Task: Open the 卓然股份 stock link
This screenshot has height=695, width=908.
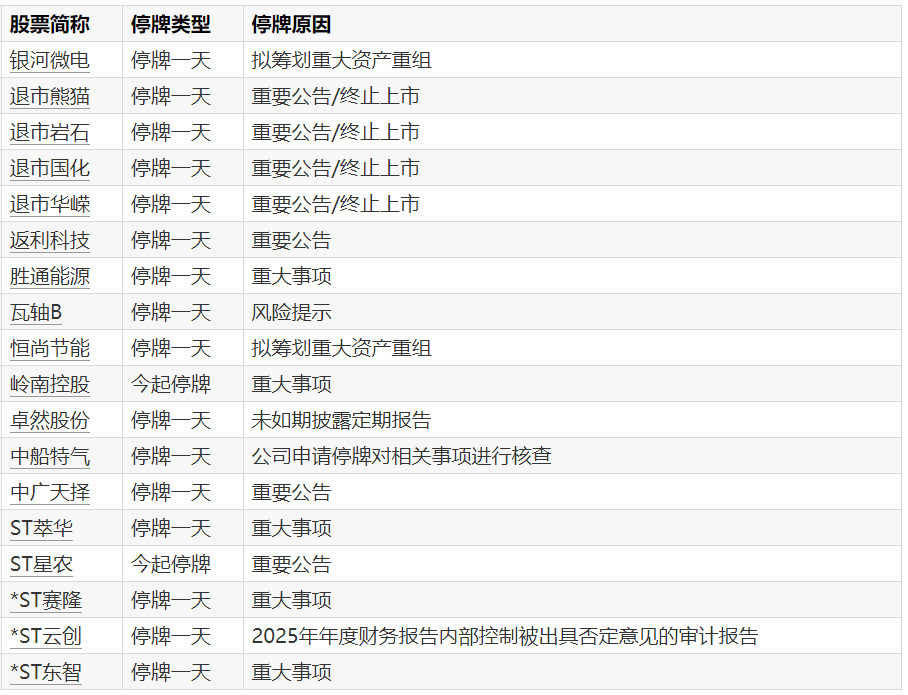Action: point(50,420)
